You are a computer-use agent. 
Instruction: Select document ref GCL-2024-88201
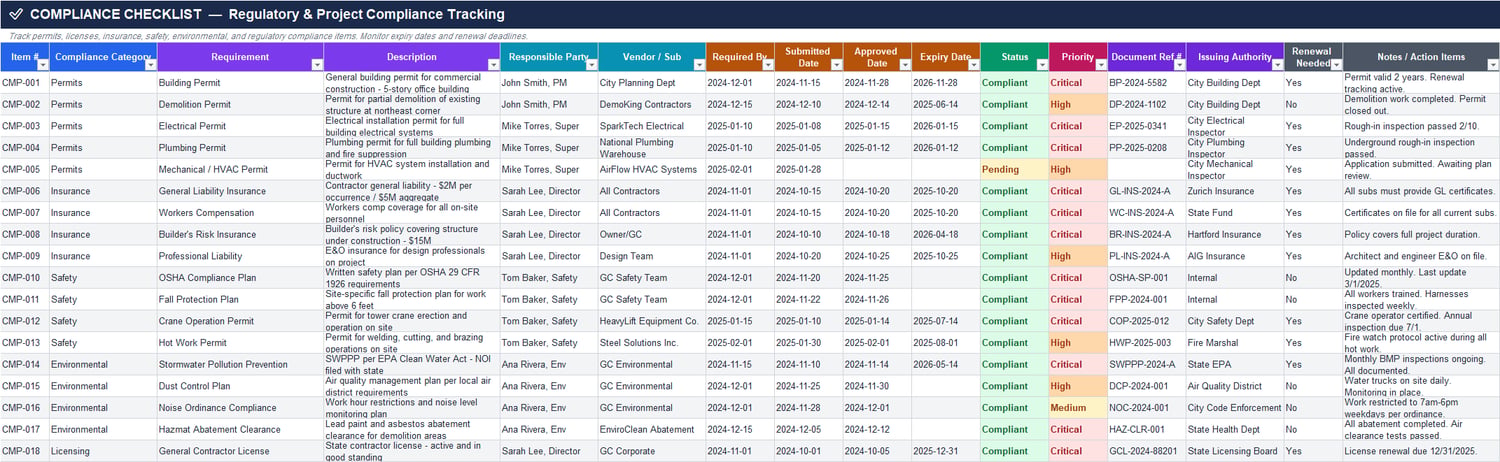click(x=1146, y=451)
